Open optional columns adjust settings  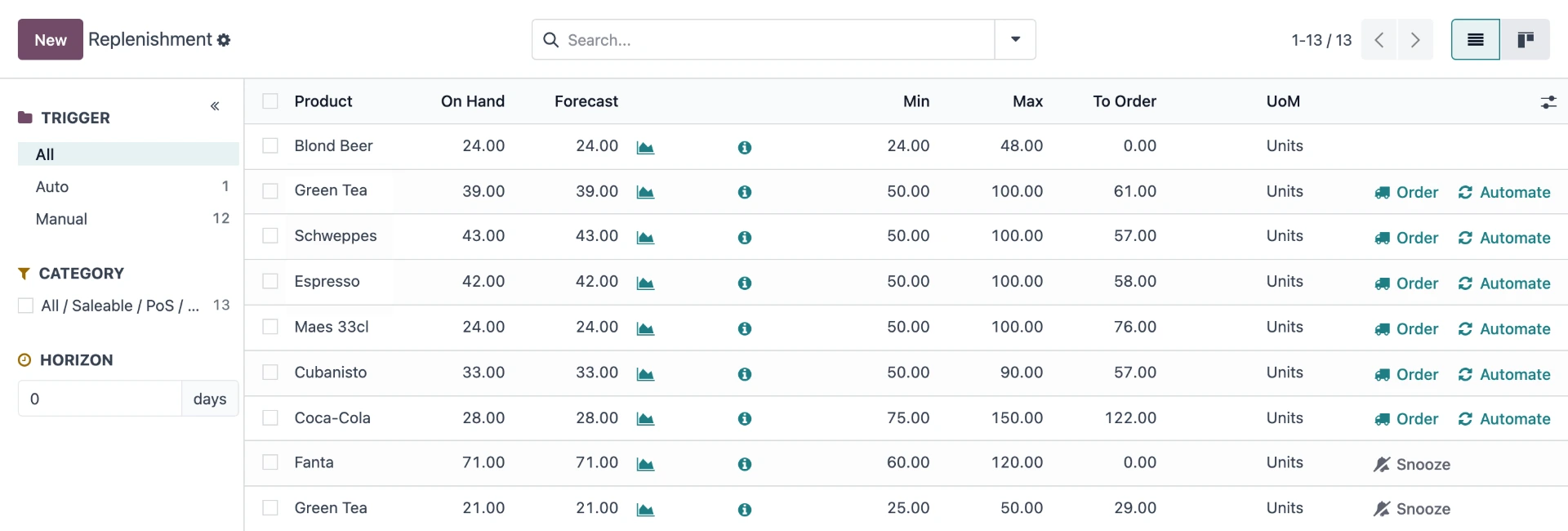click(x=1548, y=102)
